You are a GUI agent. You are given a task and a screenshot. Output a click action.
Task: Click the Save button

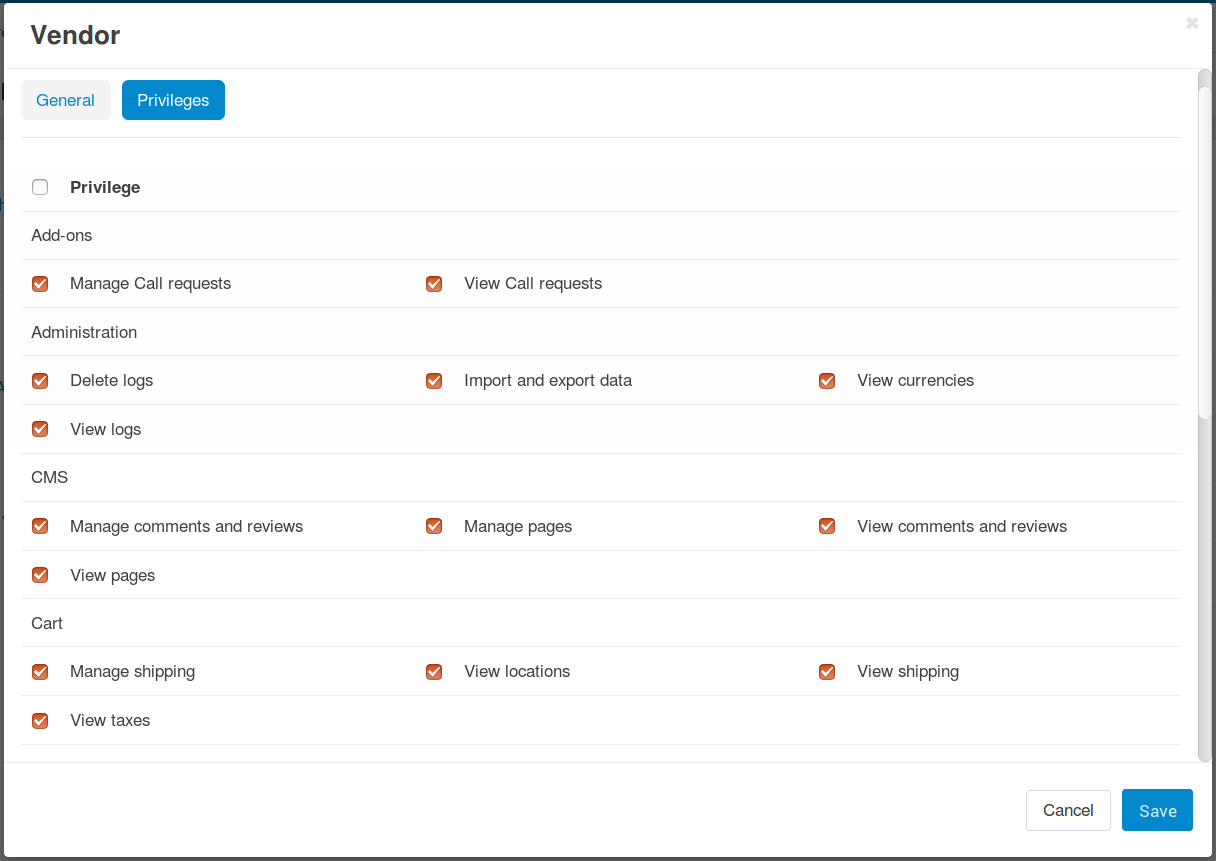tap(1157, 810)
